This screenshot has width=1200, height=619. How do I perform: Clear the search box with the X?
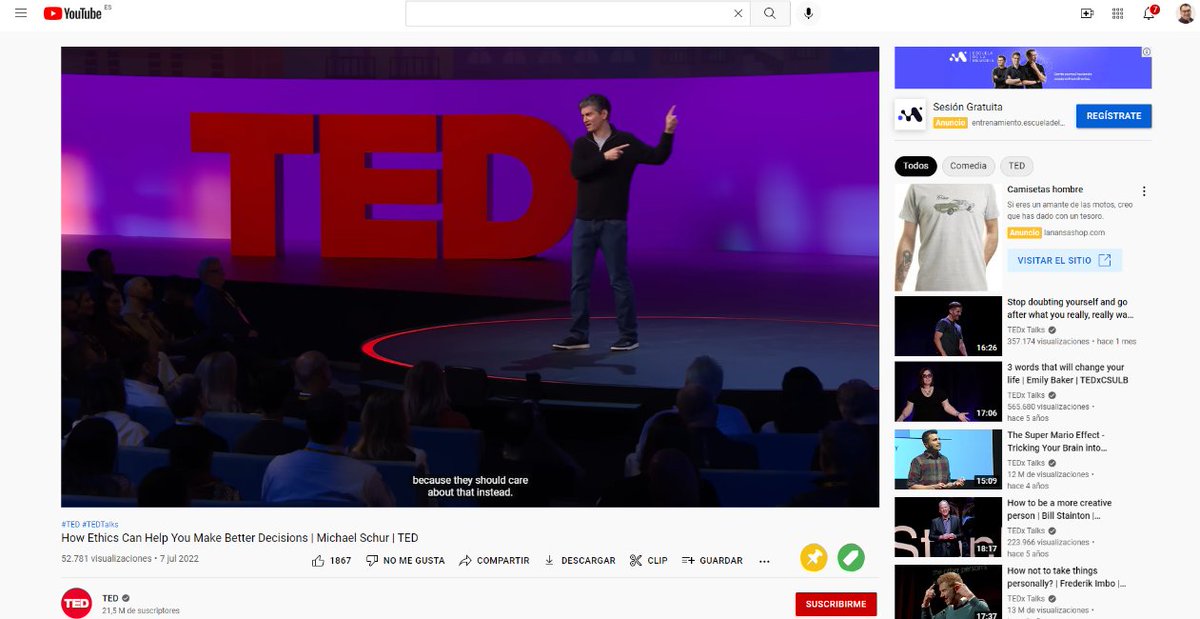pos(738,13)
